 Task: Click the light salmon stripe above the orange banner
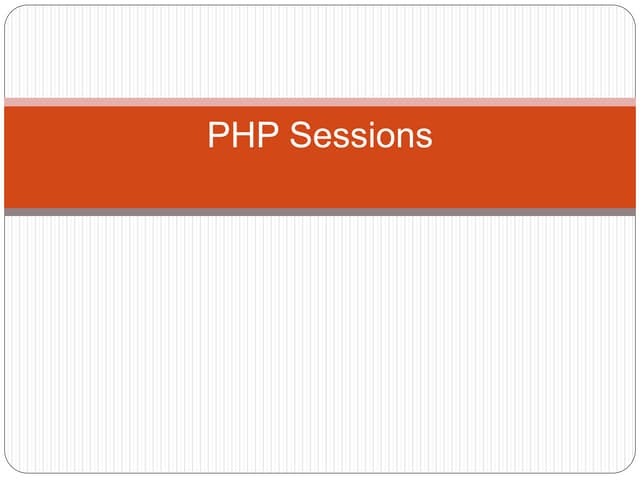tap(320, 102)
